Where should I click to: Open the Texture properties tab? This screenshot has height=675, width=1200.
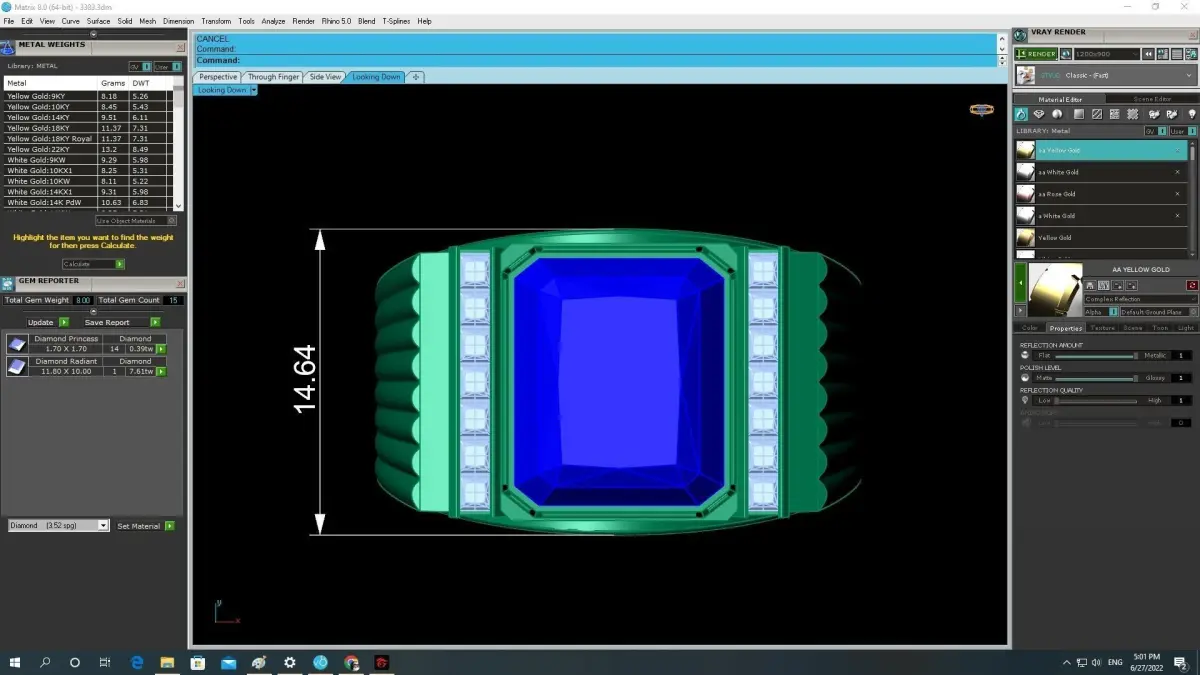pyautogui.click(x=1102, y=328)
